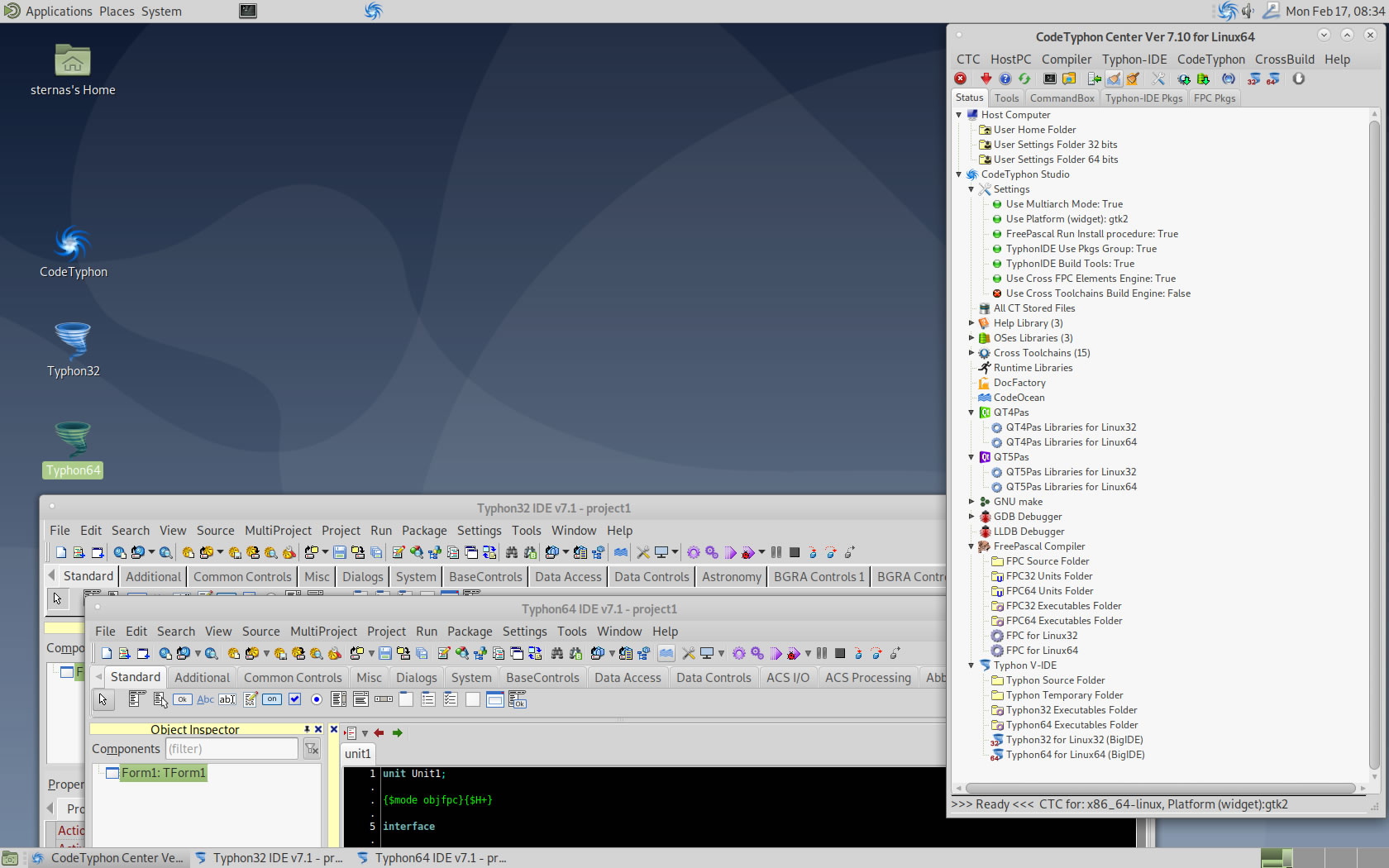Click the wrench and screwdriver settings icon in CodeTyphon Center
Viewport: 1389px width, 868px height.
(1158, 79)
